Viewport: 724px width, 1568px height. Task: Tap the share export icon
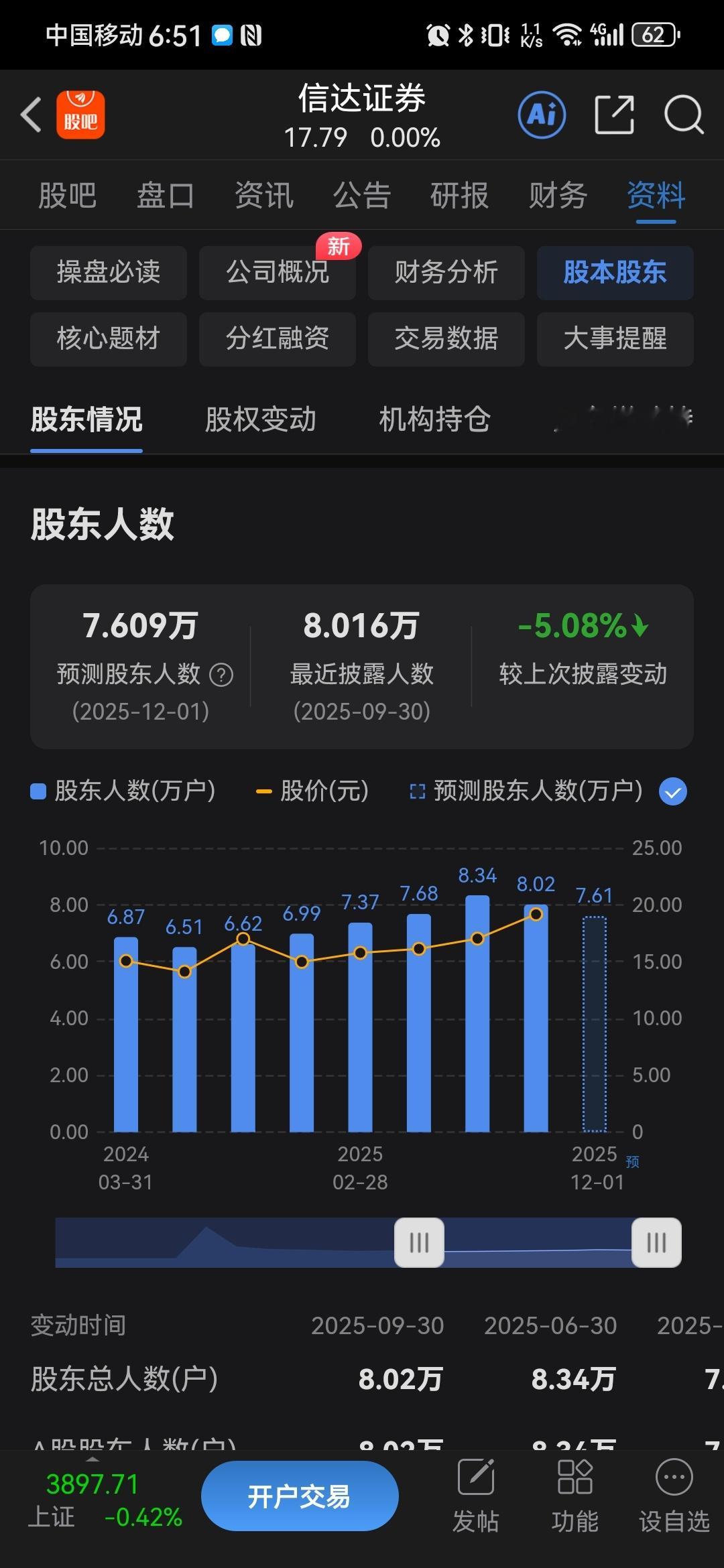(615, 115)
